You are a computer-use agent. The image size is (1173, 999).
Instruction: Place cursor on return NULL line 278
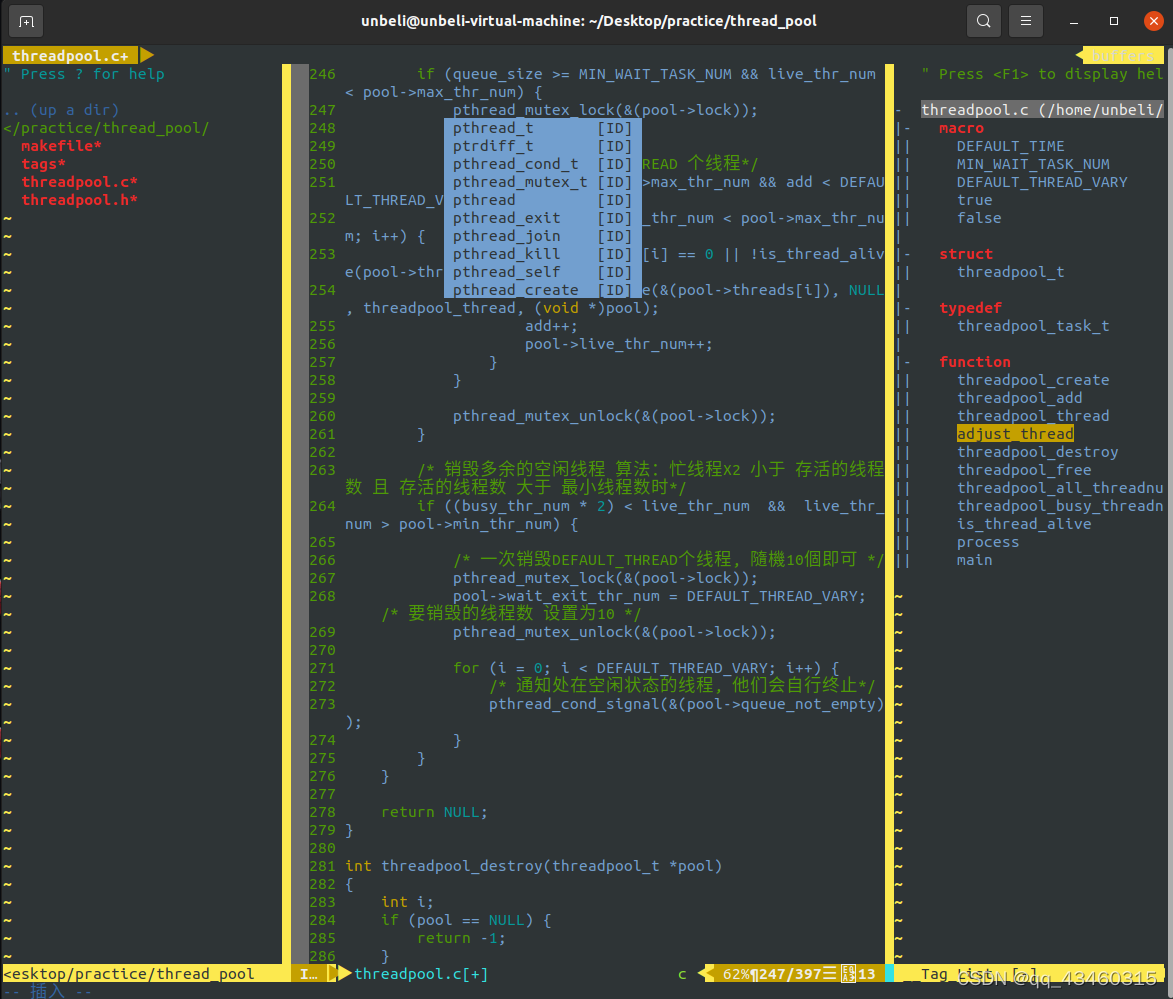point(434,812)
